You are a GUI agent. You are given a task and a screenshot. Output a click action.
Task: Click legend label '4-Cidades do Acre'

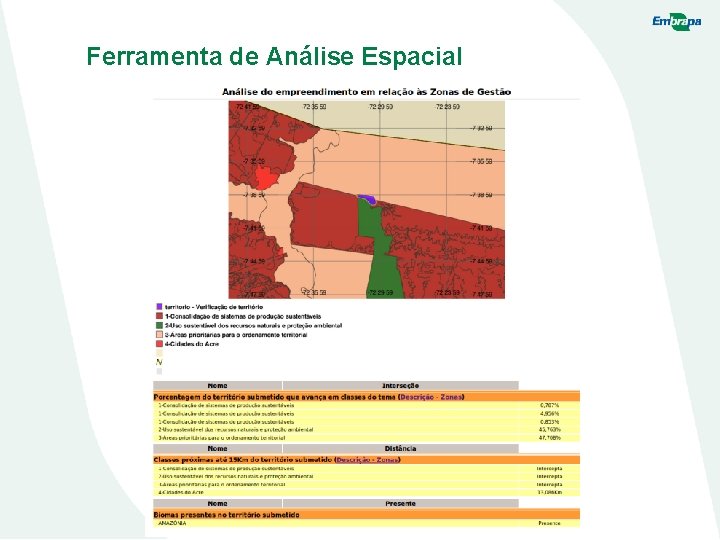click(x=192, y=344)
